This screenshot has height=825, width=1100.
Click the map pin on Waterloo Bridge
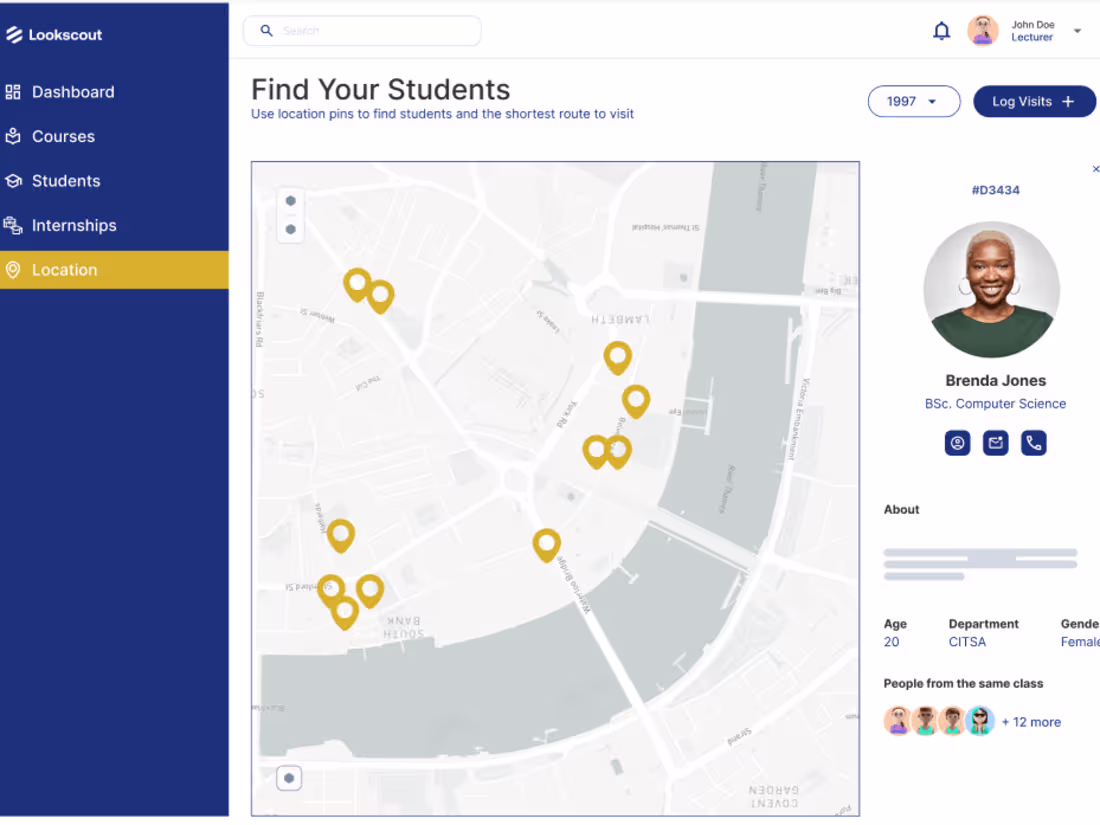coord(546,544)
